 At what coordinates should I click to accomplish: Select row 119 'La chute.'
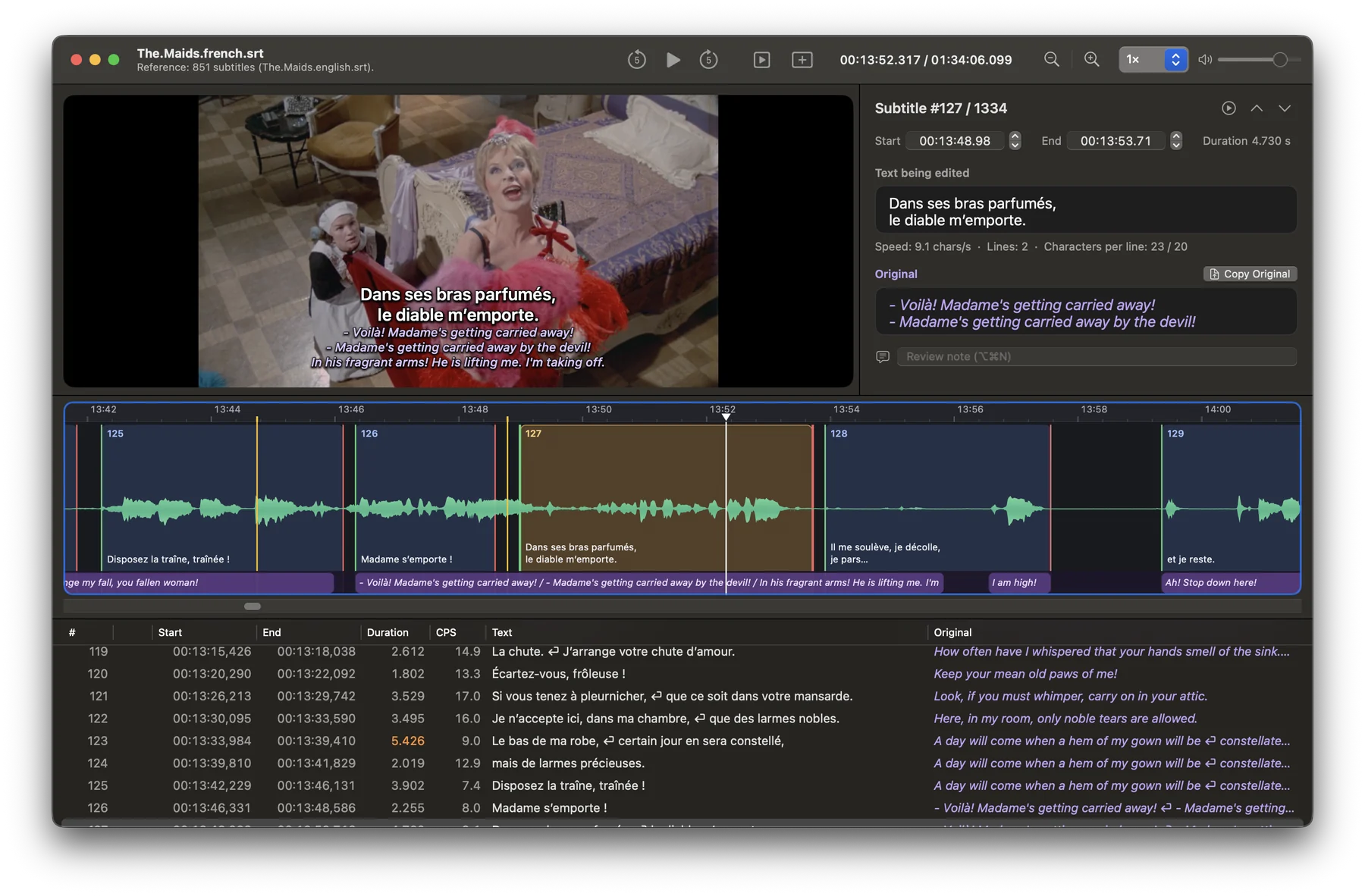(x=682, y=652)
